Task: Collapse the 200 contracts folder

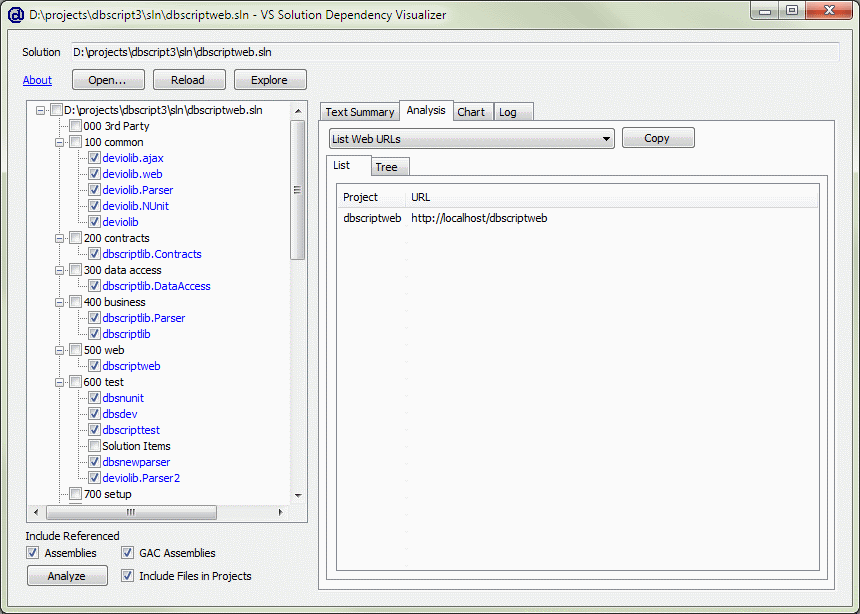Action: [59, 238]
